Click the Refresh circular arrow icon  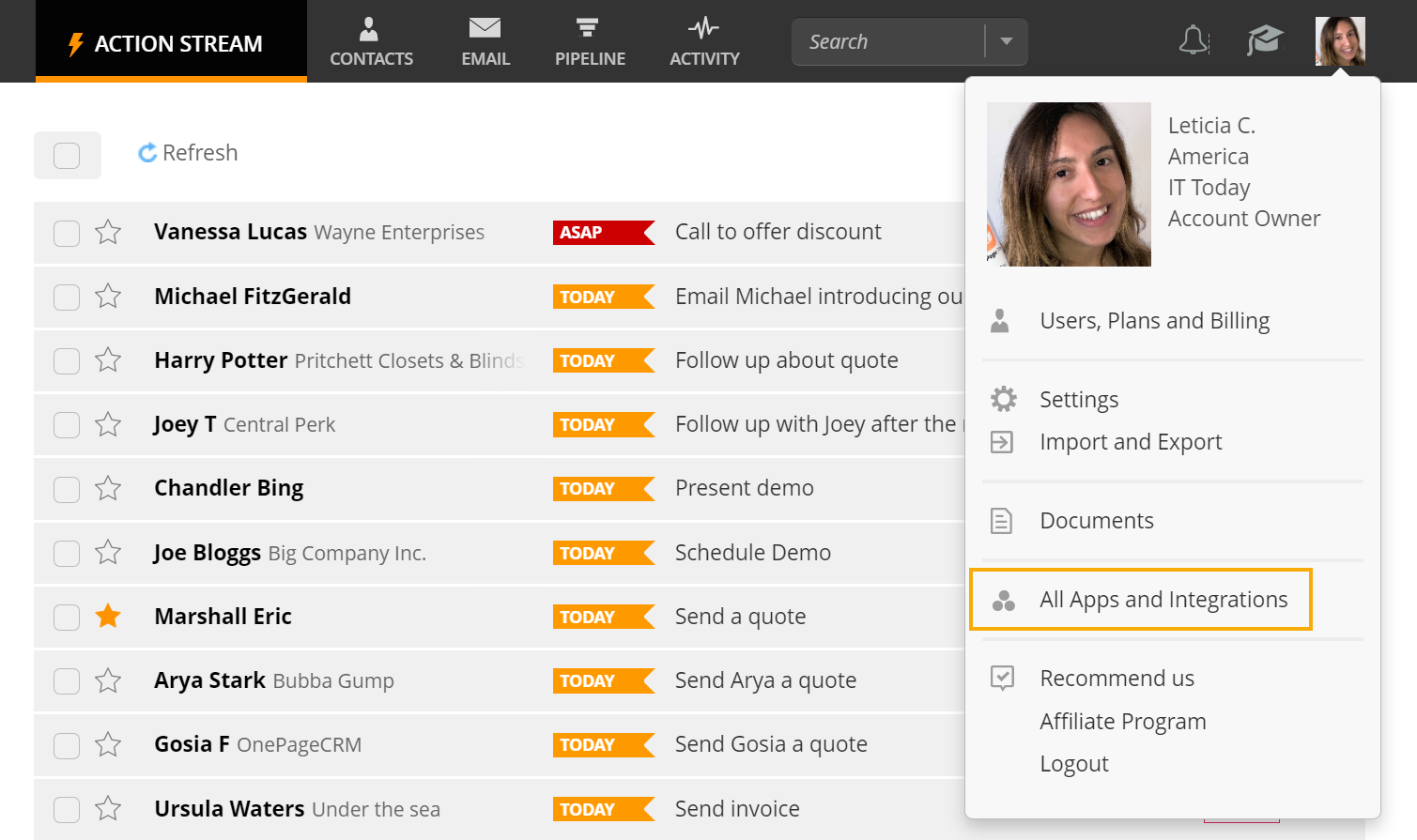[147, 153]
